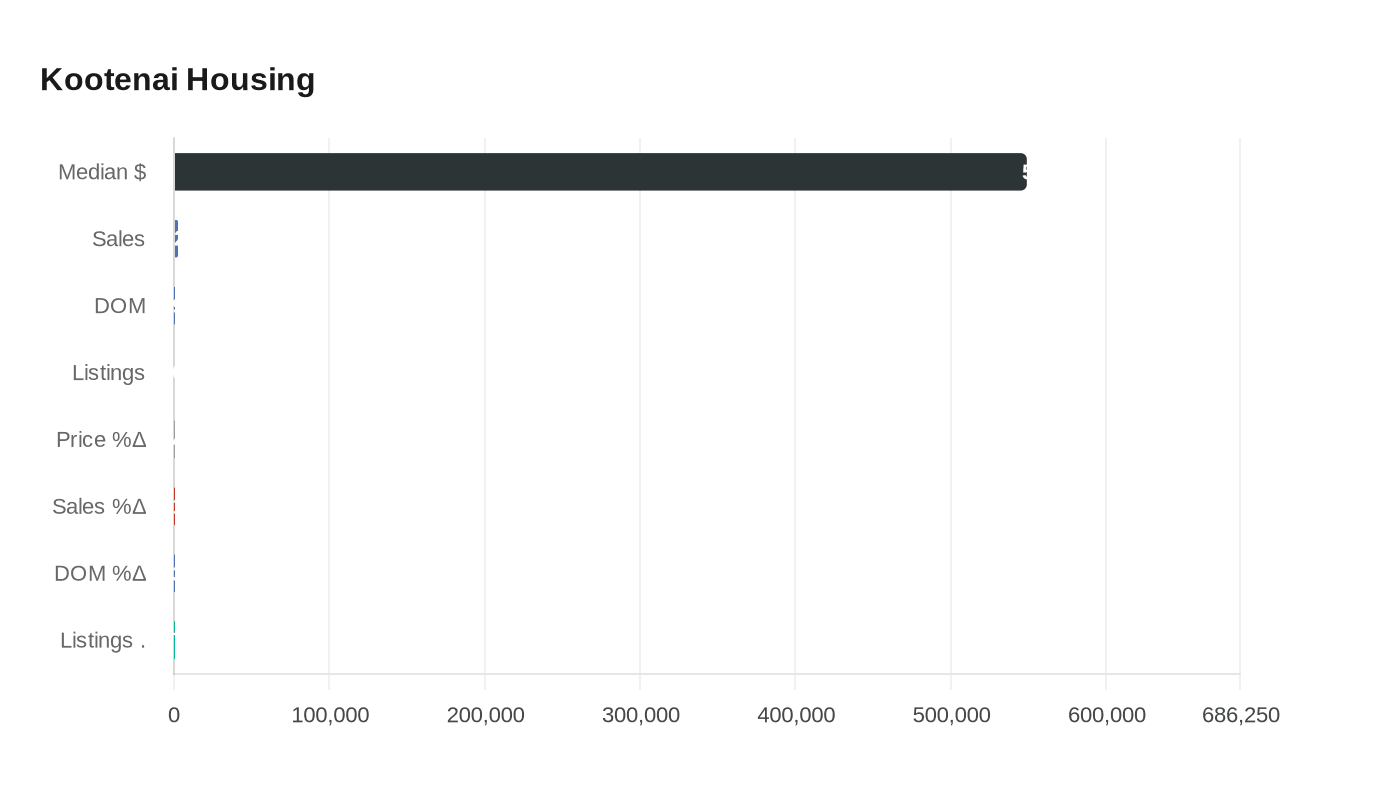Click the 686,250 maximum axis label
Viewport: 1400px width, 800px height.
pos(1240,715)
